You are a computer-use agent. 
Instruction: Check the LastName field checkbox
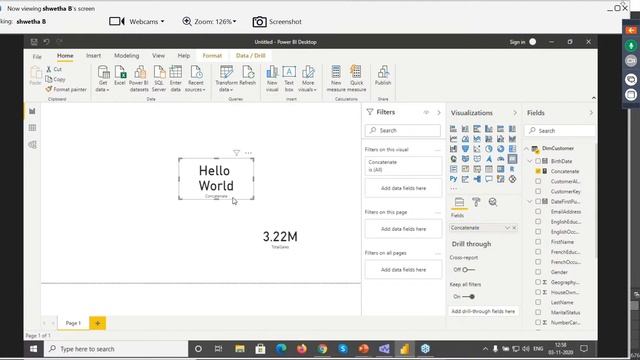pos(538,302)
